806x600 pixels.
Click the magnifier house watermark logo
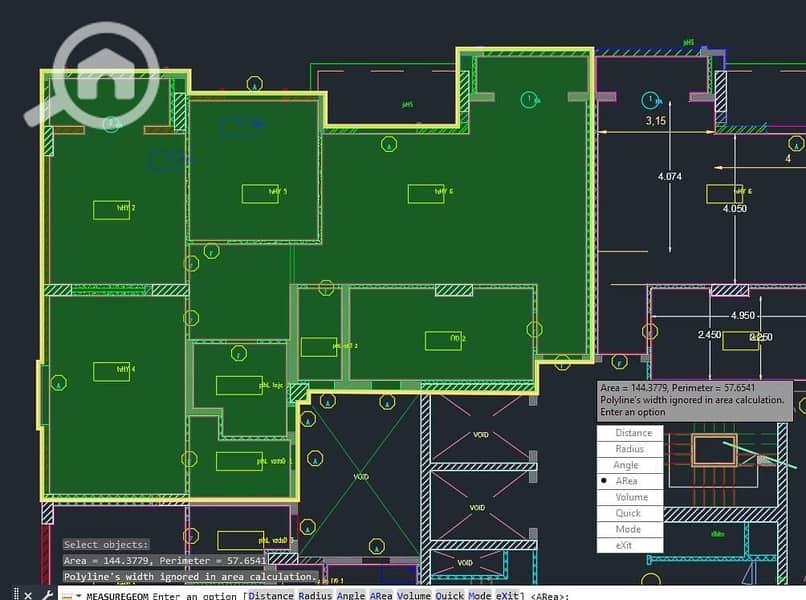95,75
